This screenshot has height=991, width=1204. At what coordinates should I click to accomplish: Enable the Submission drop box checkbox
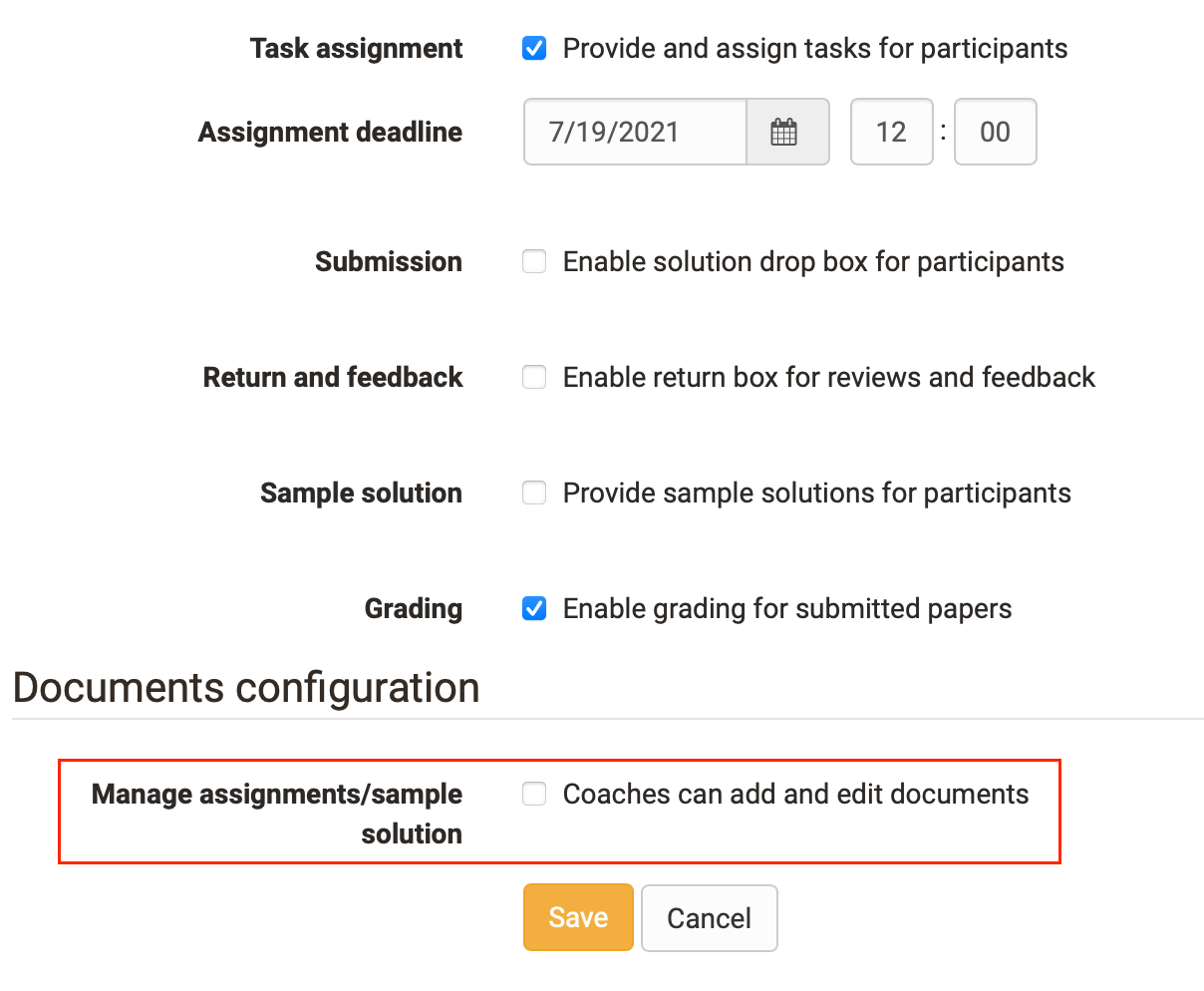[534, 261]
